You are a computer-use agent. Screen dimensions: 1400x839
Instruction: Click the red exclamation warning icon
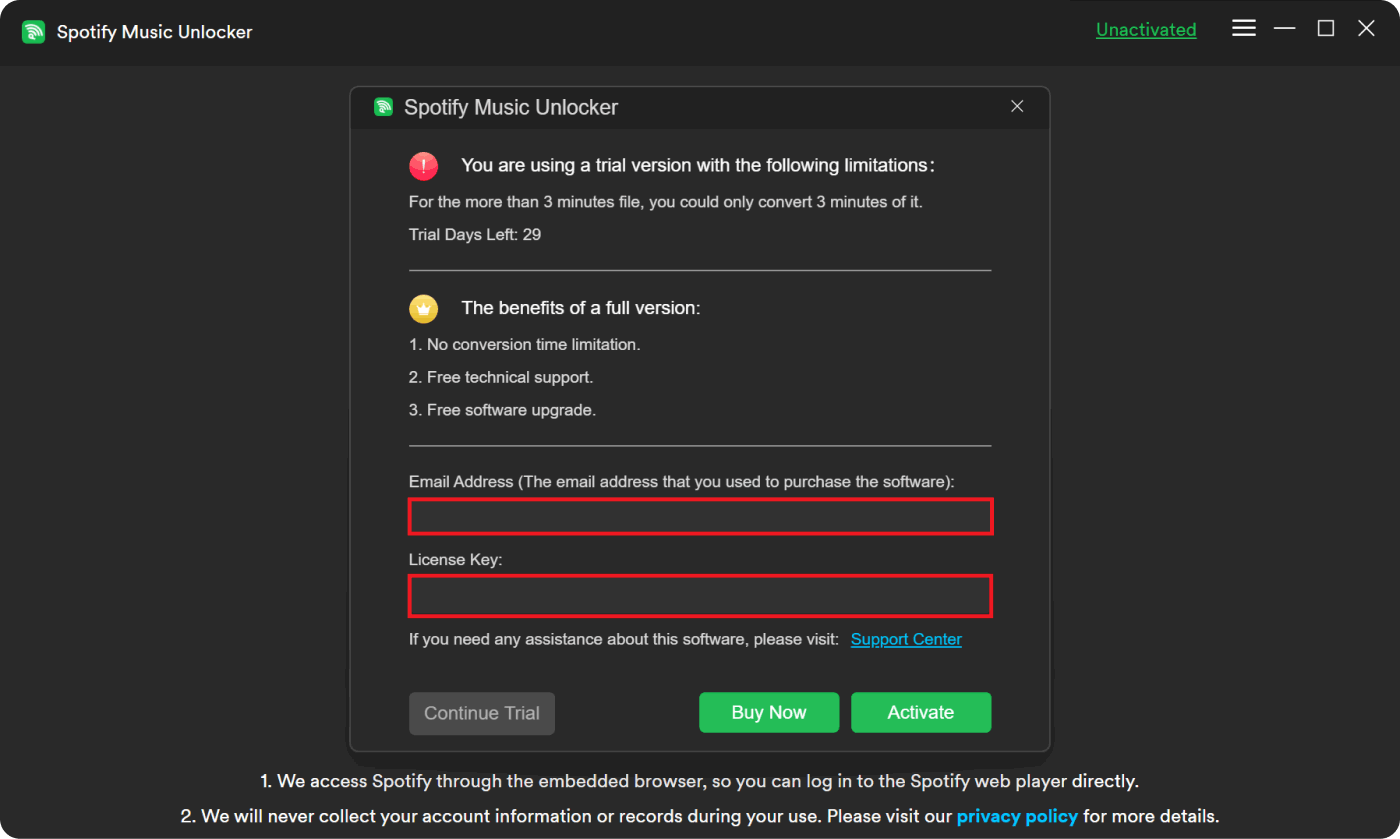point(423,166)
